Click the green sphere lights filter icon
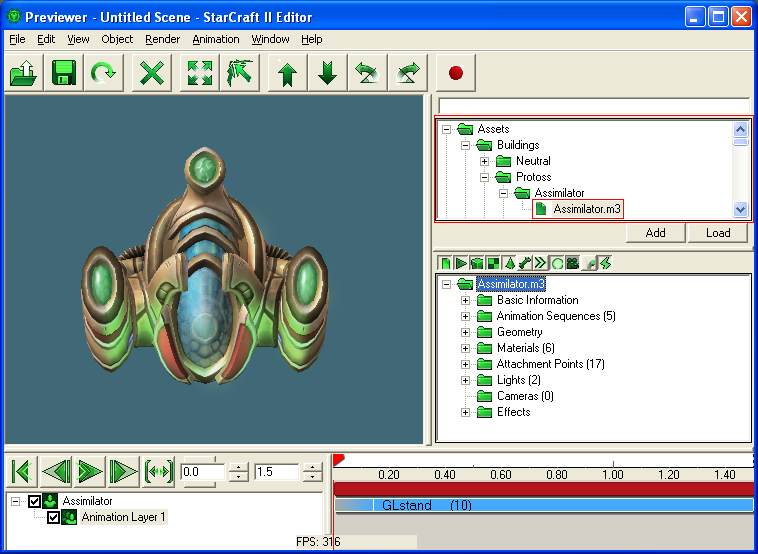 pyautogui.click(x=557, y=263)
